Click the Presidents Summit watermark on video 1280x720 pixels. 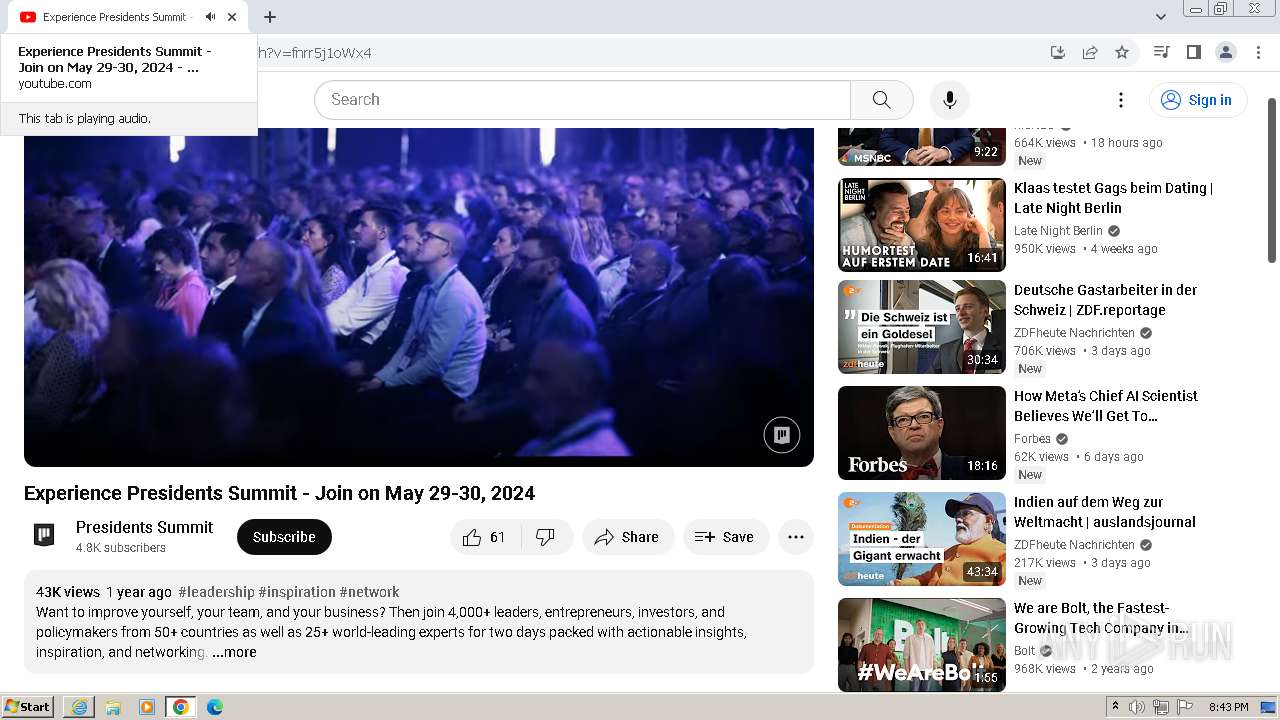coord(782,435)
